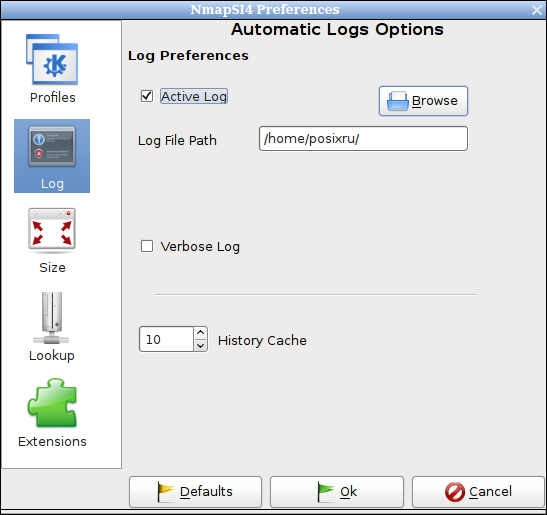Open the Extensions puzzle piece icon

52,403
